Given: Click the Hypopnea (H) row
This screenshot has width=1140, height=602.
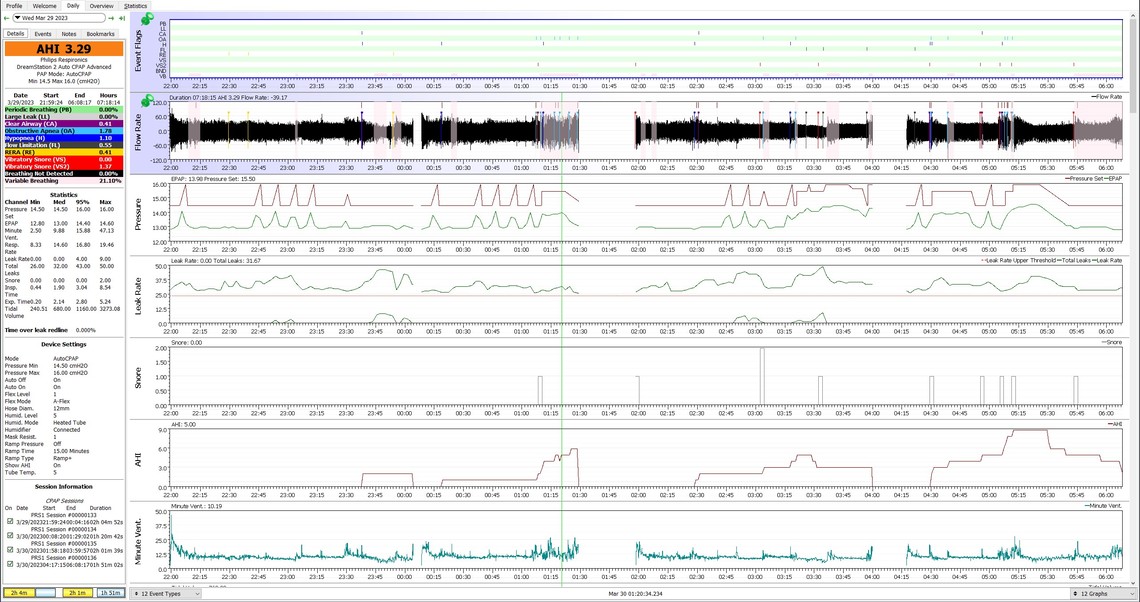Looking at the screenshot, I should pos(64,137).
